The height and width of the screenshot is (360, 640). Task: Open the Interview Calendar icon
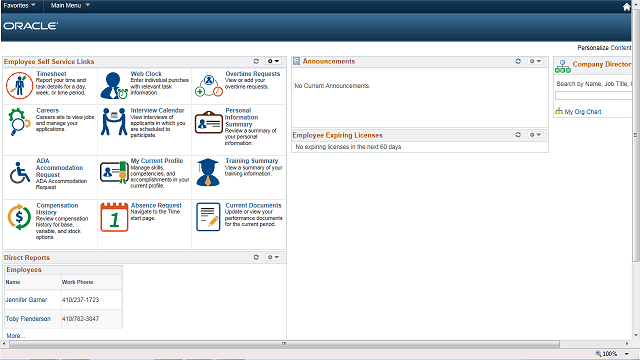coord(114,122)
